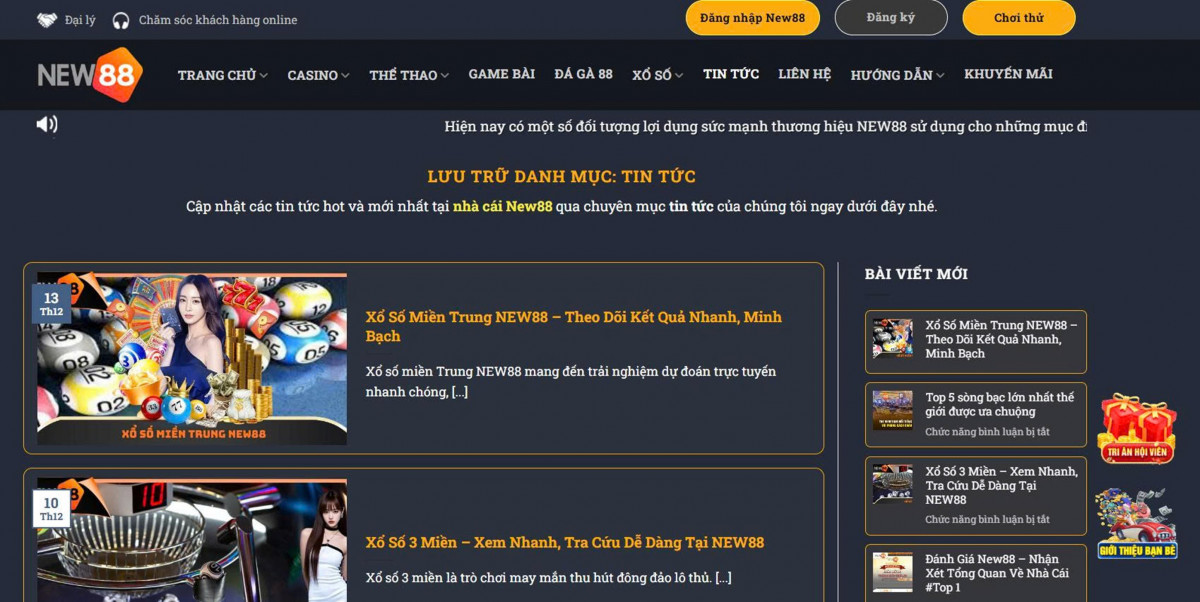
Task: Open sidebar link Top 5 sòng bạc lớn nhất
Action: [x=999, y=404]
